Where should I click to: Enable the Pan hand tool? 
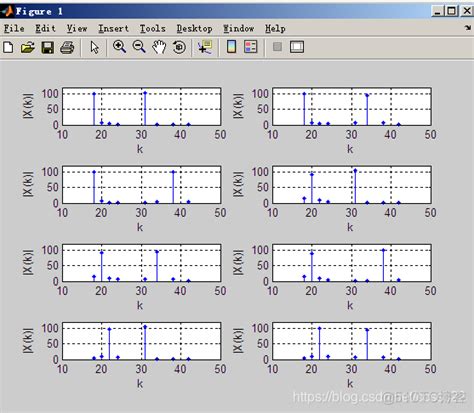click(x=159, y=47)
